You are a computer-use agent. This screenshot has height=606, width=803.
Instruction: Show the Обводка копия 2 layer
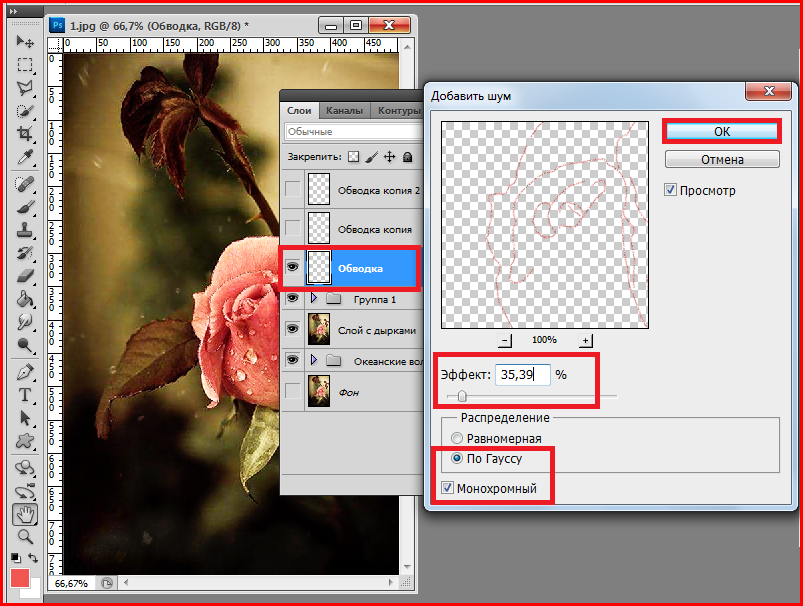click(292, 189)
